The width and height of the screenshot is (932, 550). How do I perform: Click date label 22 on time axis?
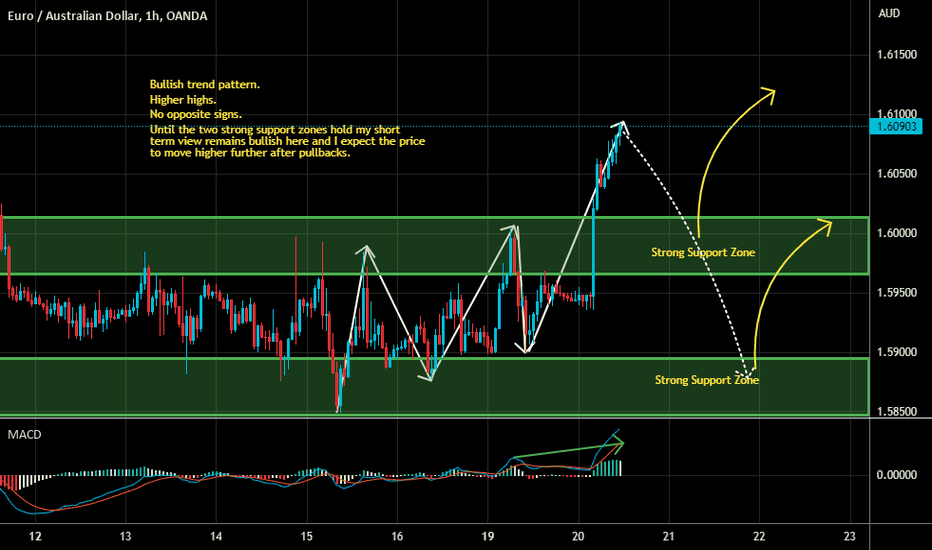tap(759, 536)
